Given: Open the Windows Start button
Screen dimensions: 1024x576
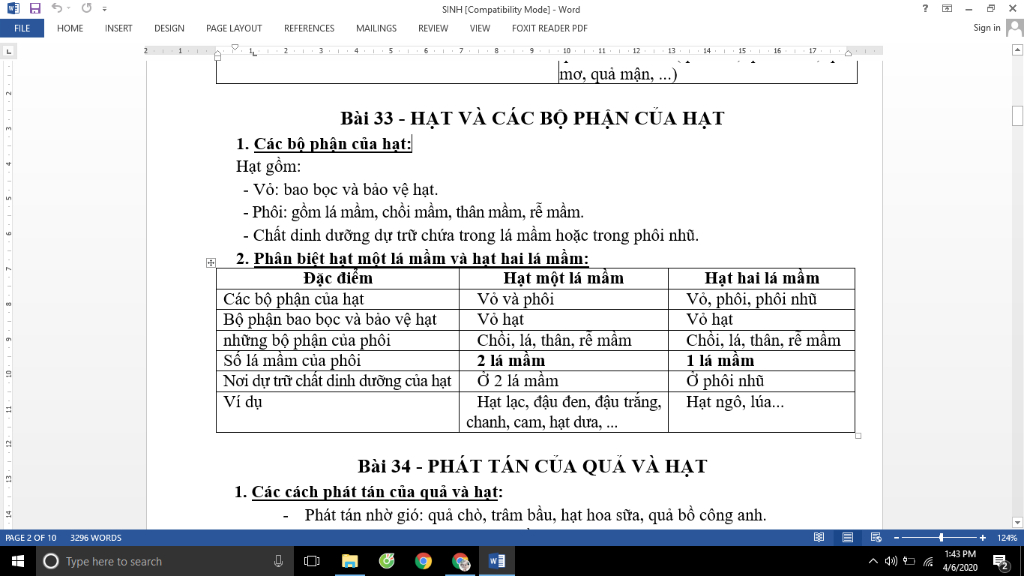Looking at the screenshot, I should point(18,561).
